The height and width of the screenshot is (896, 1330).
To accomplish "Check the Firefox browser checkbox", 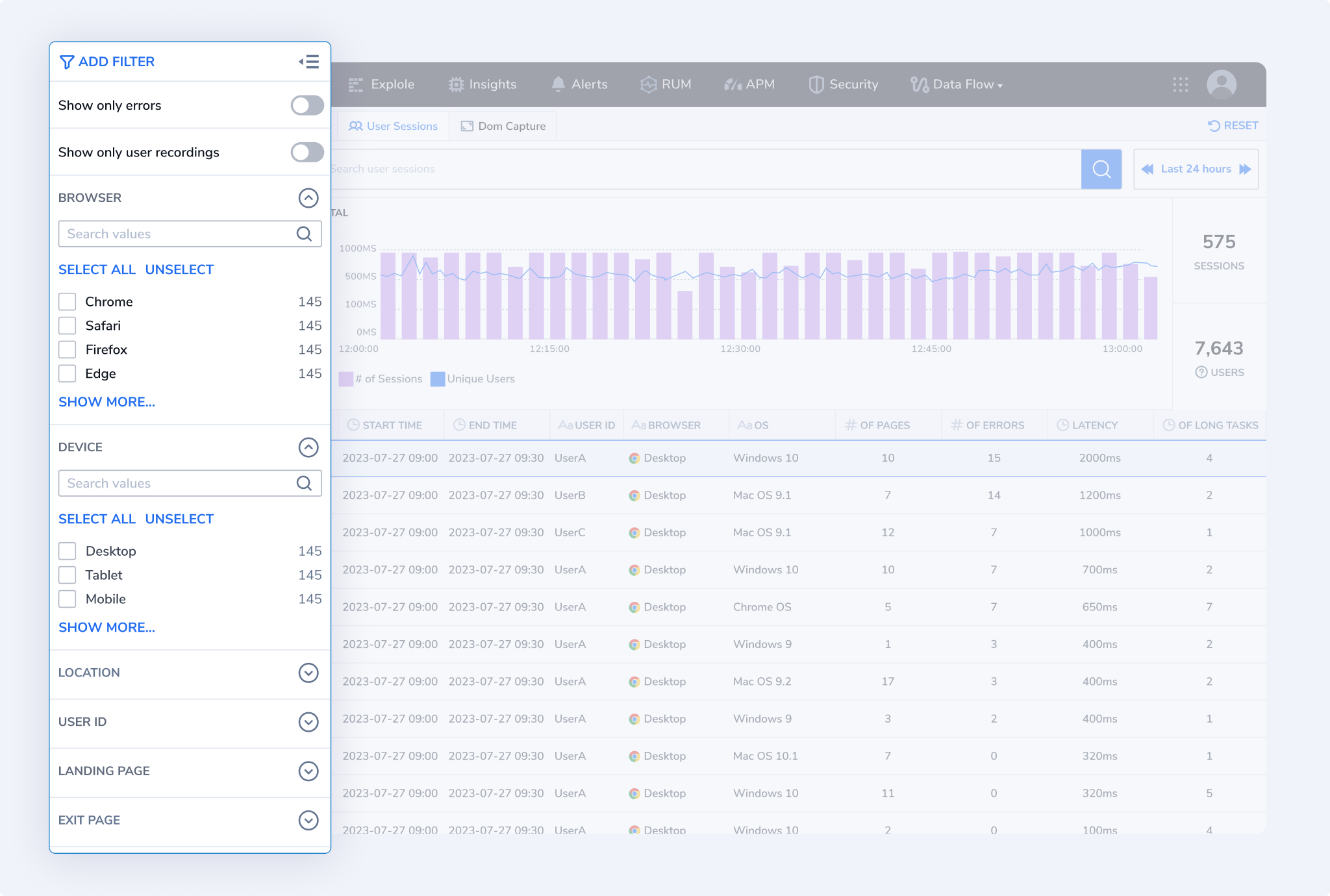I will point(68,349).
